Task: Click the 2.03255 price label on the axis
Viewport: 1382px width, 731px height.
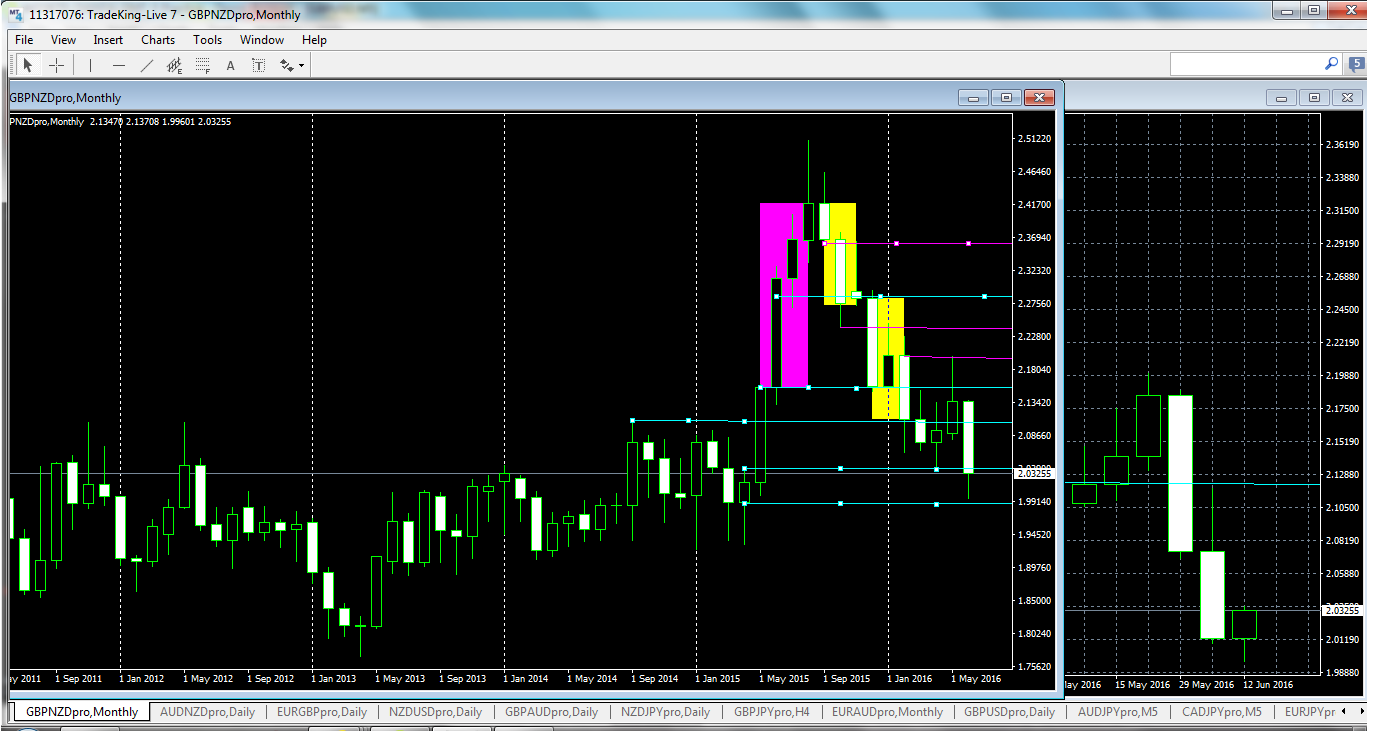Action: pyautogui.click(x=1033, y=473)
